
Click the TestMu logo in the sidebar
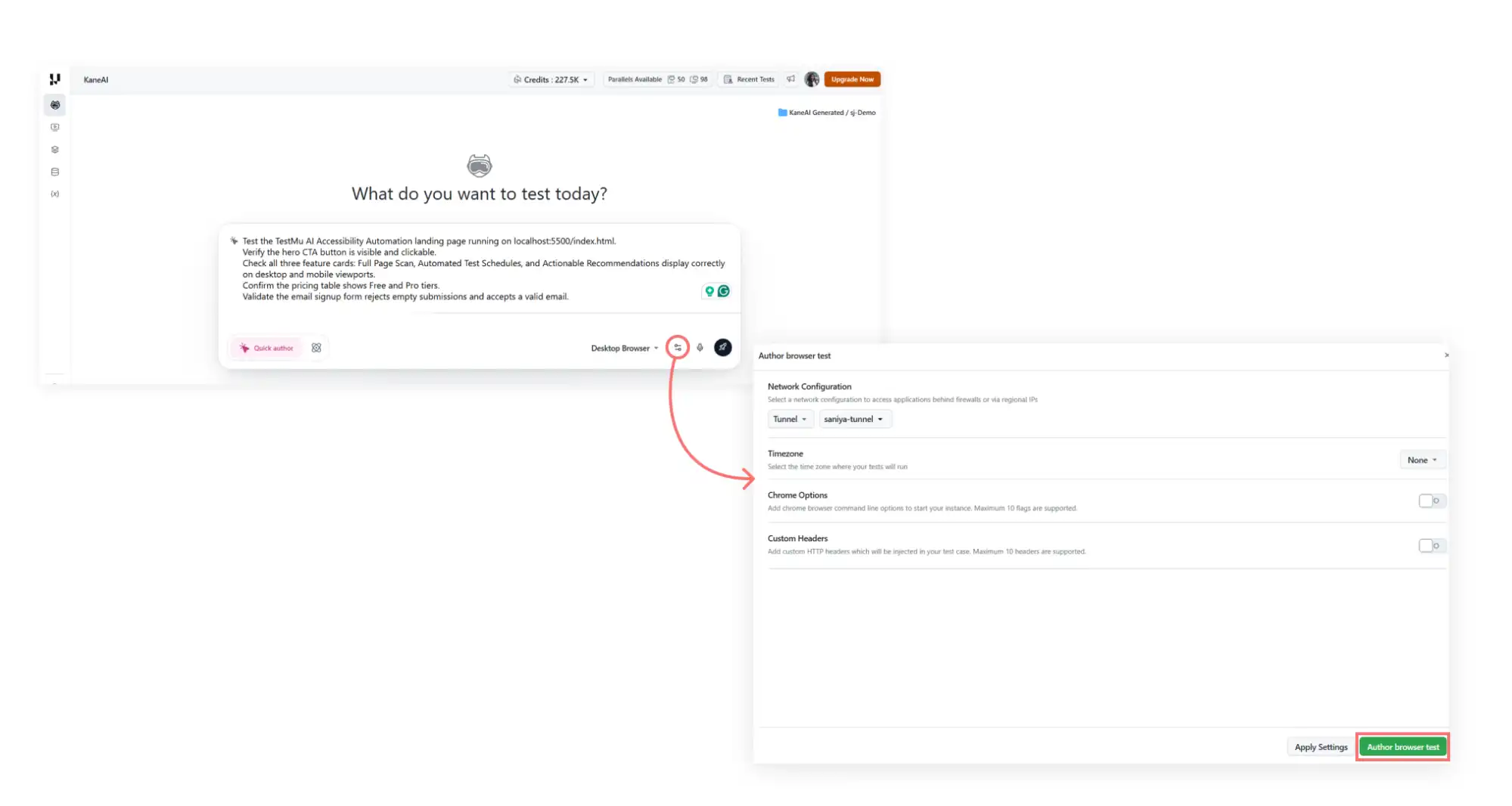(54, 79)
